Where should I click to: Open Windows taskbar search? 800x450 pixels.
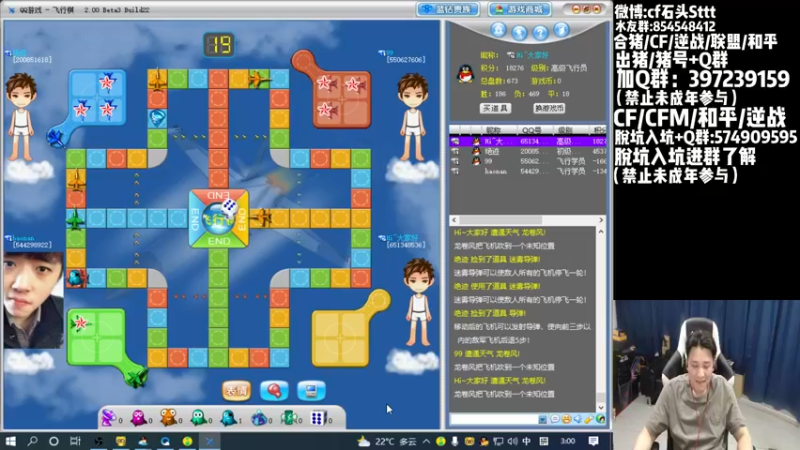[33, 441]
